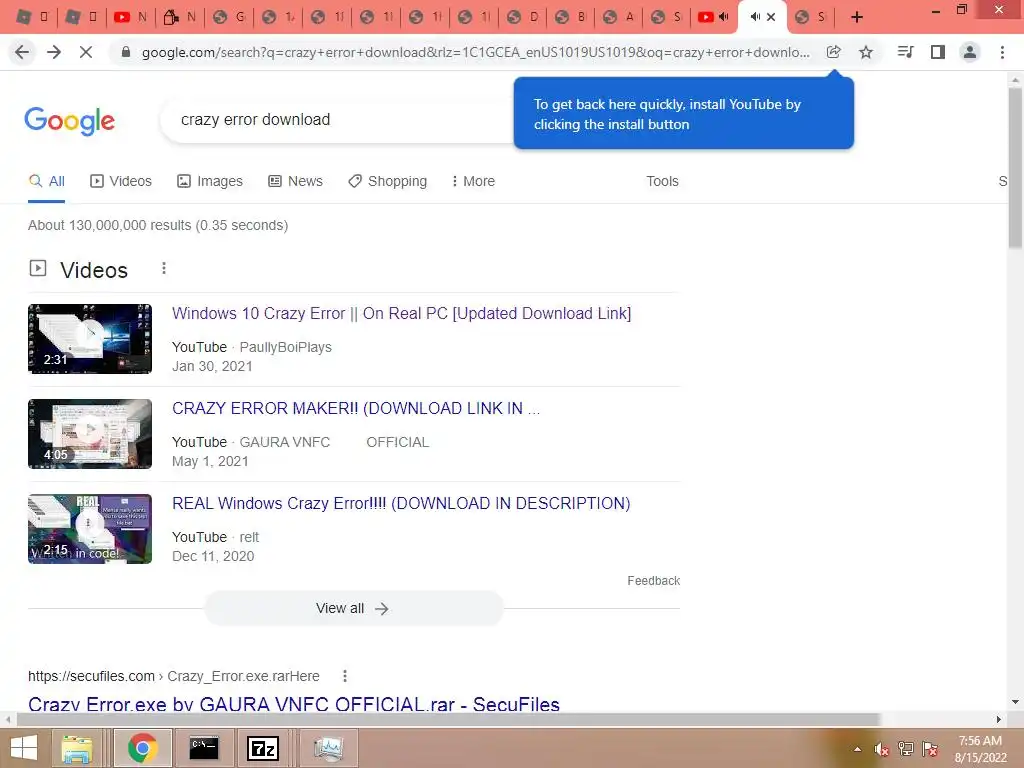
Task: Open REAL Windows Crazy Error link
Action: pos(401,504)
